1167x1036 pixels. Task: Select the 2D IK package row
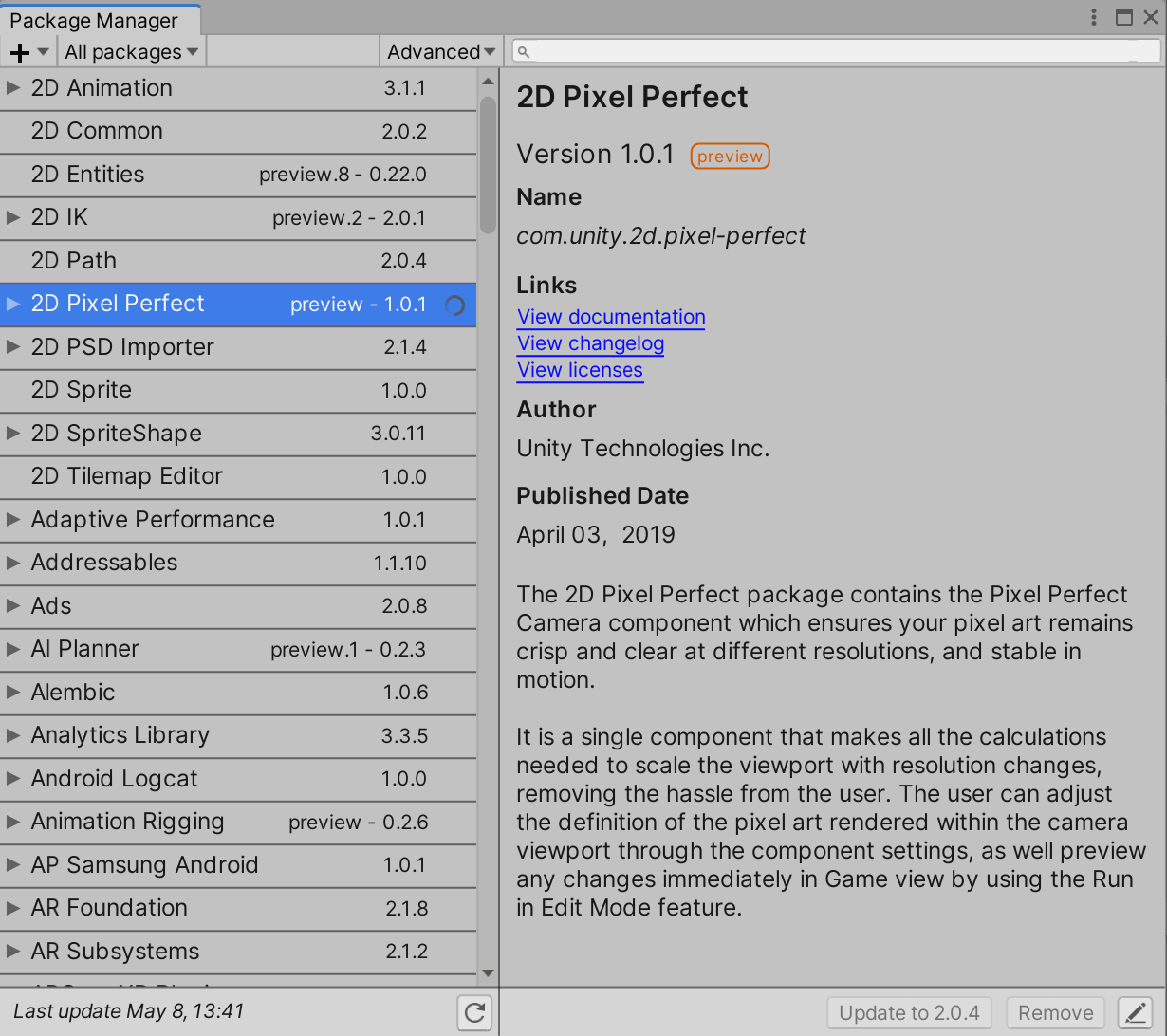(238, 217)
